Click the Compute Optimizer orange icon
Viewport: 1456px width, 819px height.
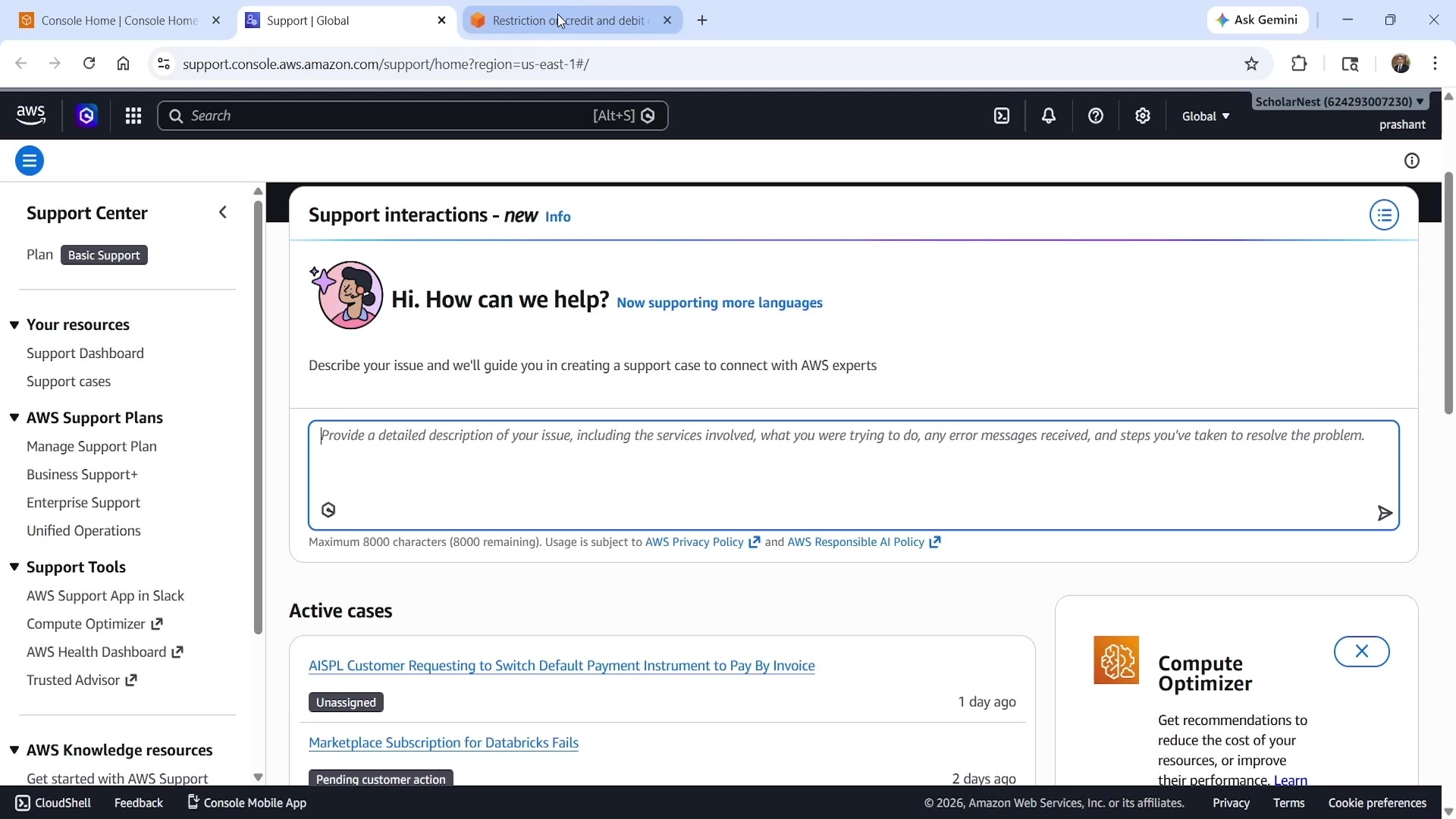(x=1116, y=660)
